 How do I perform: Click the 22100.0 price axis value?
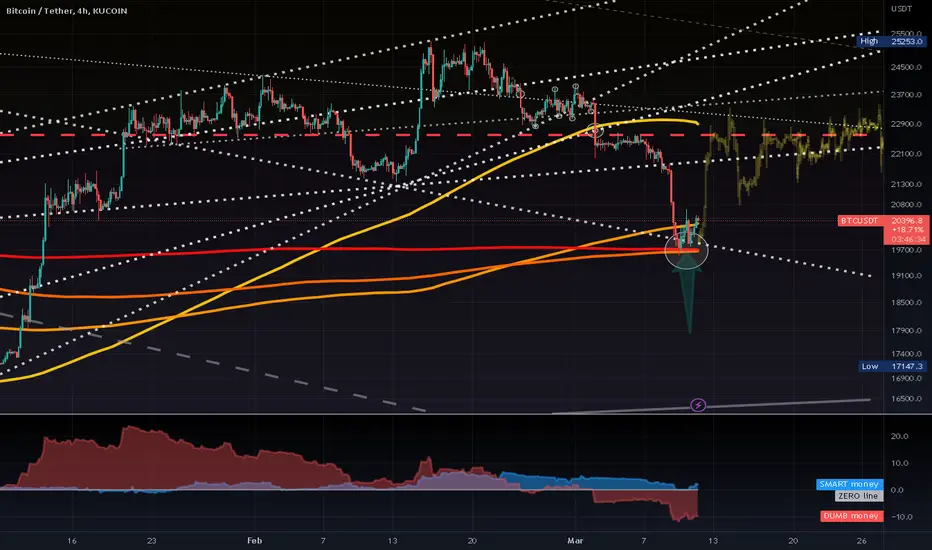906,154
